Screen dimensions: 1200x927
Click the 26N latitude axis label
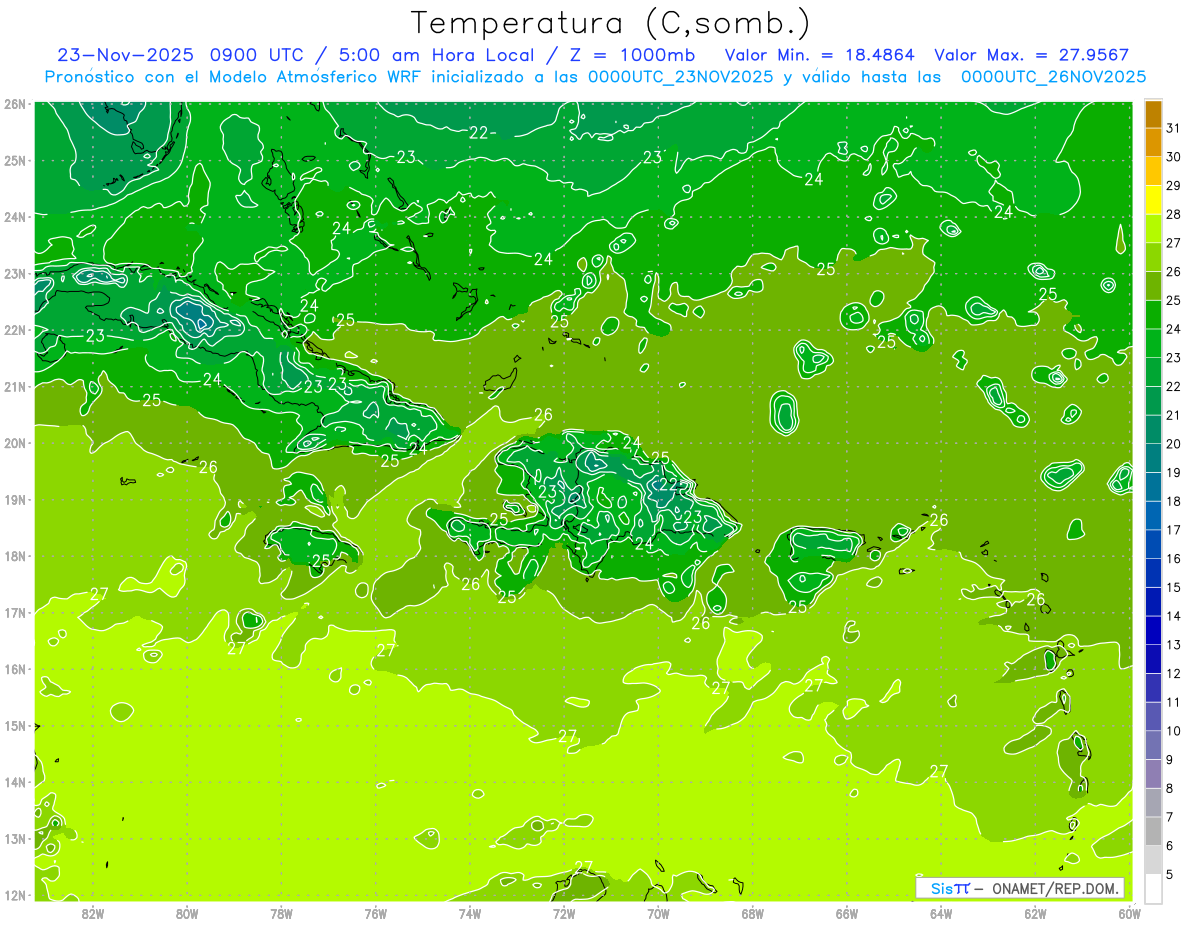coord(15,104)
